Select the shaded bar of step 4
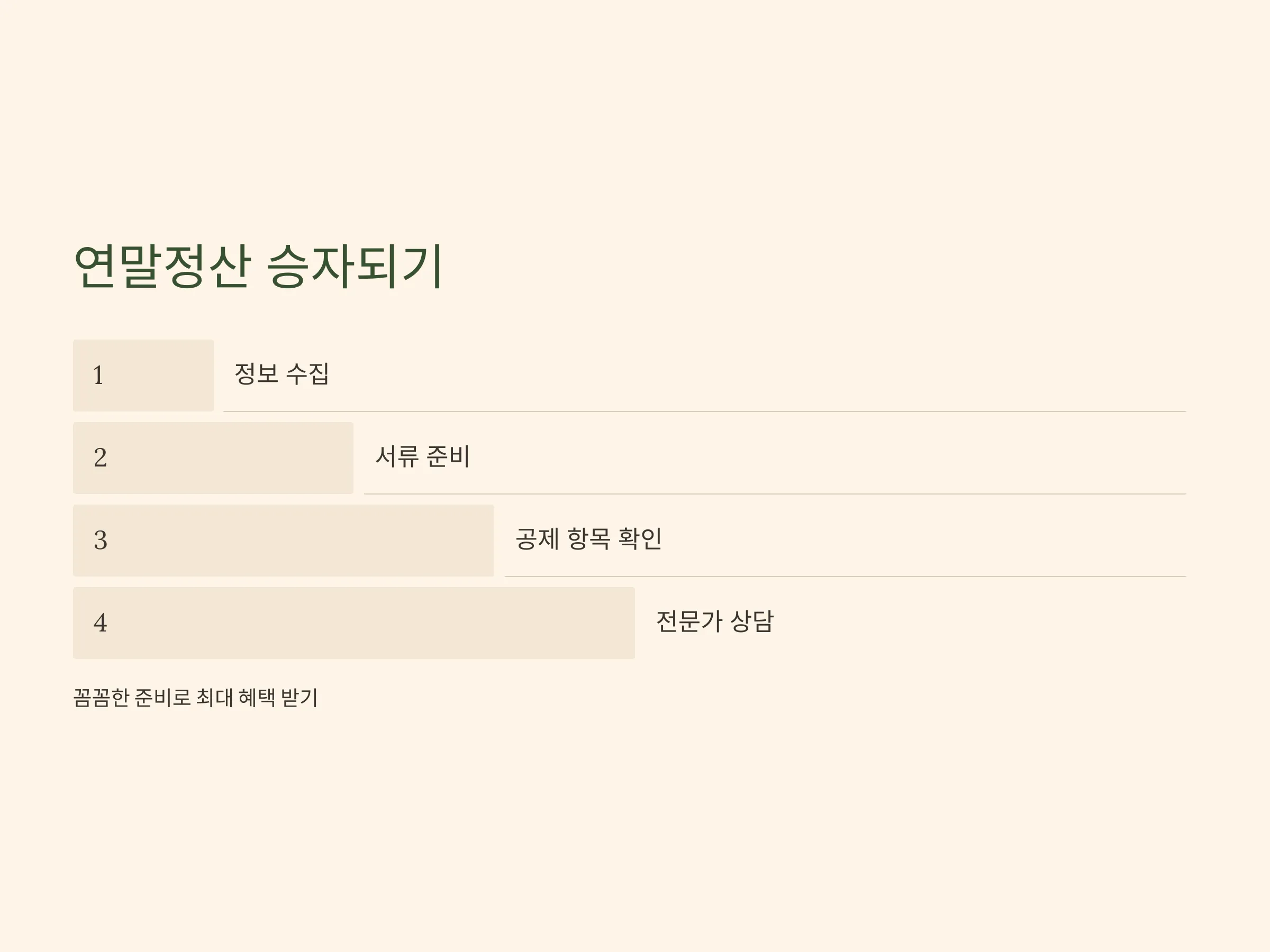The height and width of the screenshot is (952, 1270). 353,623
